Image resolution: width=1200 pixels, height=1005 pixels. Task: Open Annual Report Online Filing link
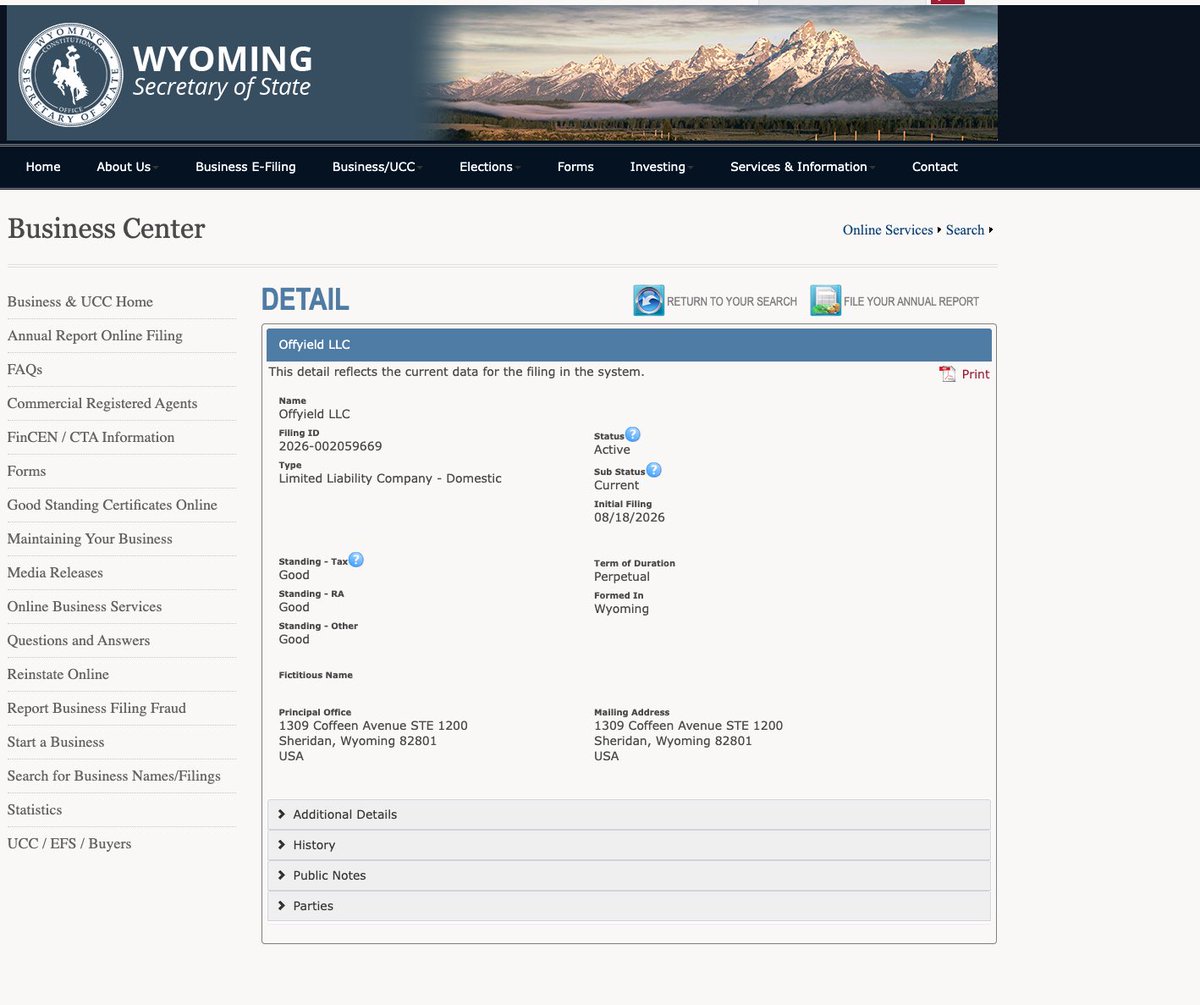click(x=95, y=336)
